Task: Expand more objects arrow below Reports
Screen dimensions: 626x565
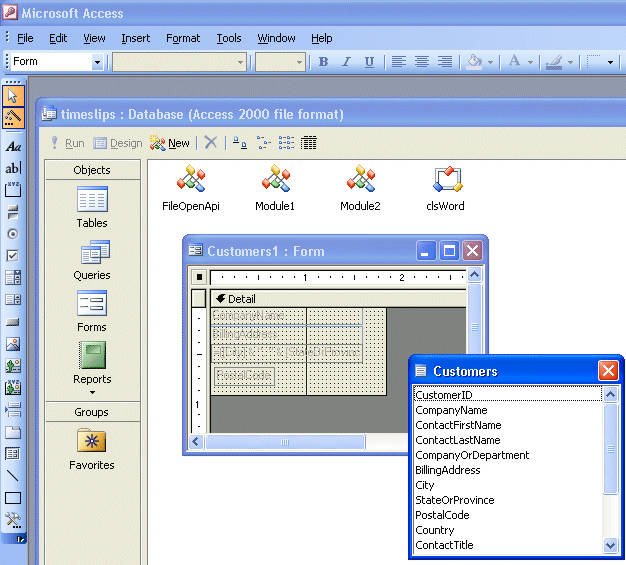Action: pos(92,392)
